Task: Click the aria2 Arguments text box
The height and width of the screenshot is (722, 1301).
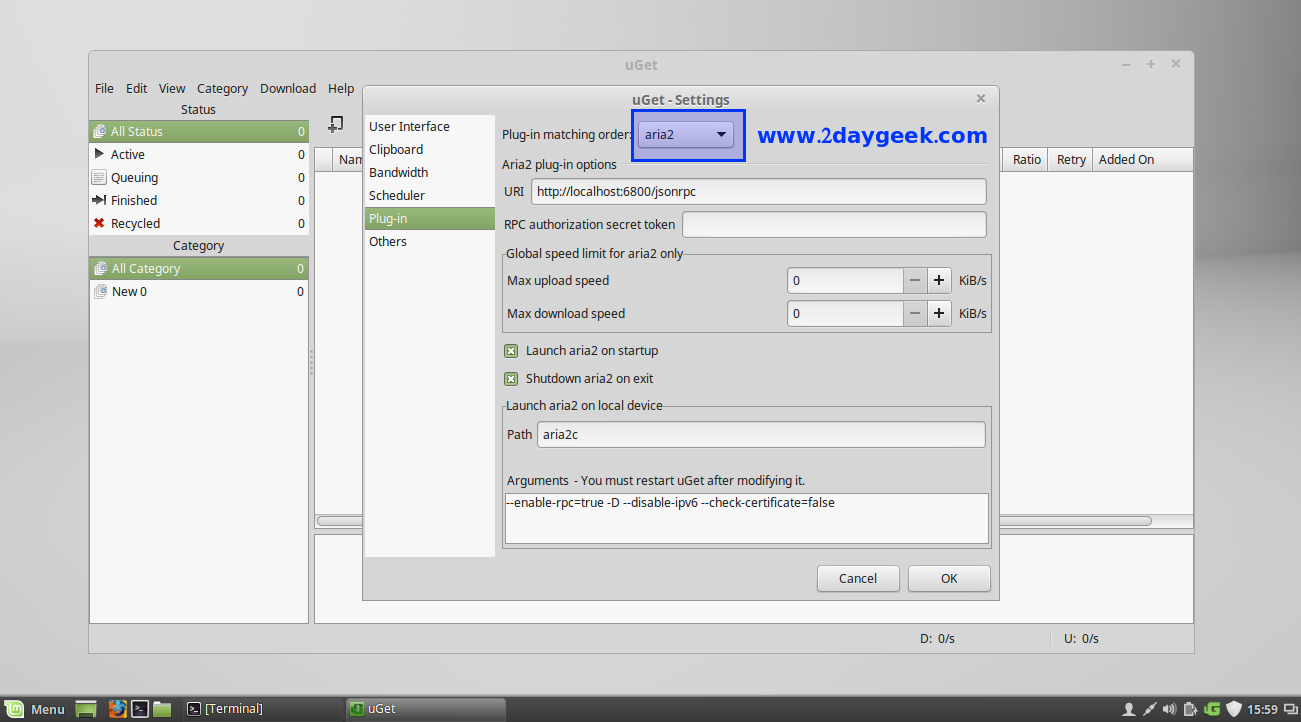Action: click(747, 518)
